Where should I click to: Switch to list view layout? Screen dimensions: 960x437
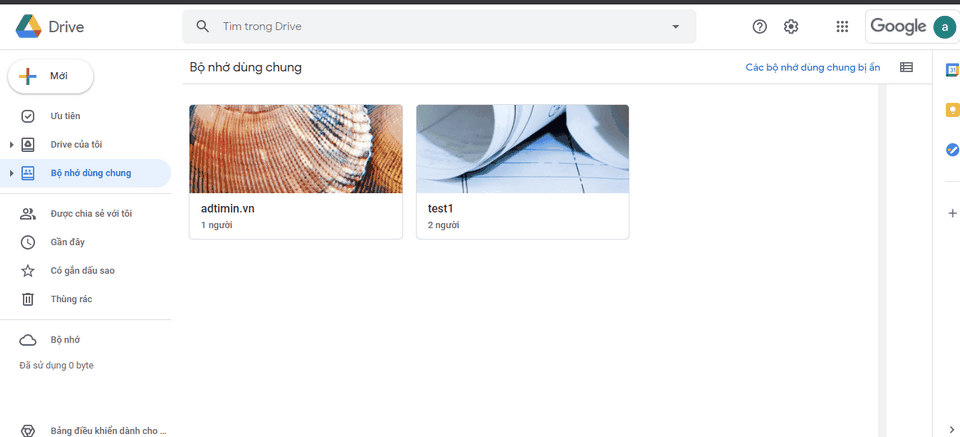click(x=906, y=68)
